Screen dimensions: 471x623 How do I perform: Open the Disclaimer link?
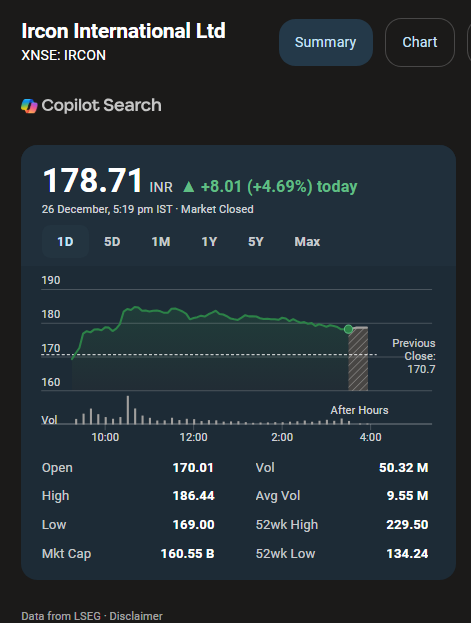[136, 616]
